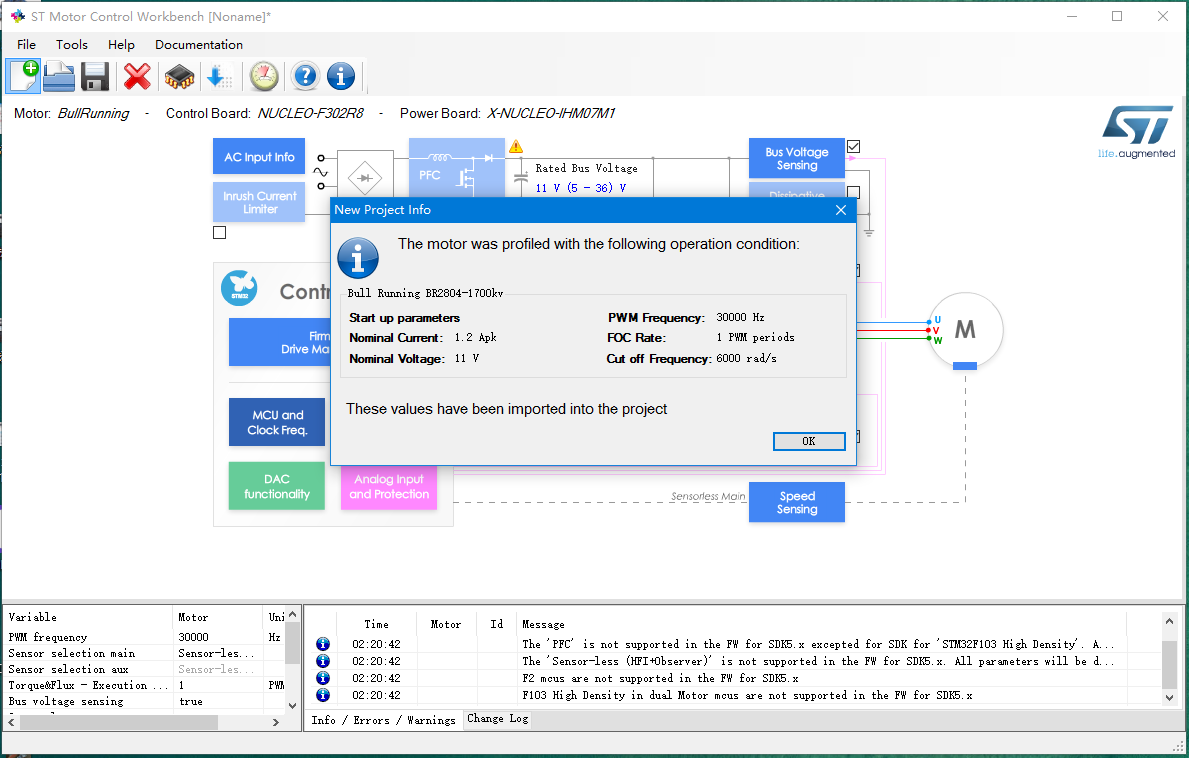Click the Rated Bus Voltage value link
Image resolution: width=1189 pixels, height=758 pixels.
tap(581, 188)
